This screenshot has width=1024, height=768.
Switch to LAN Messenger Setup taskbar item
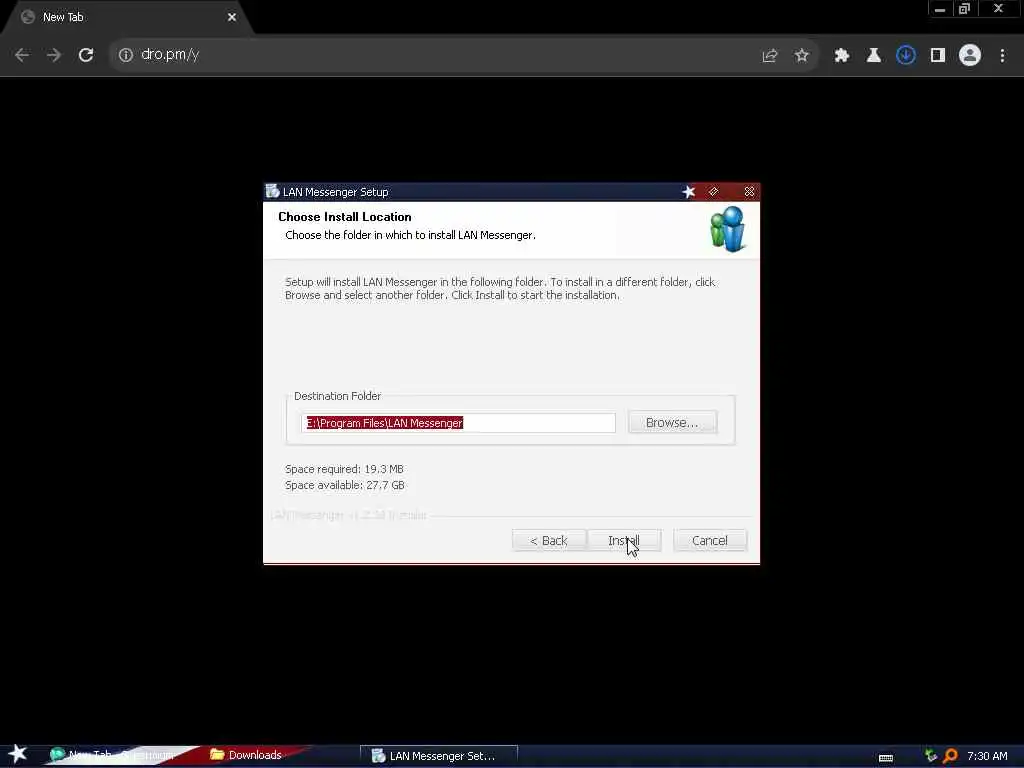(x=439, y=756)
